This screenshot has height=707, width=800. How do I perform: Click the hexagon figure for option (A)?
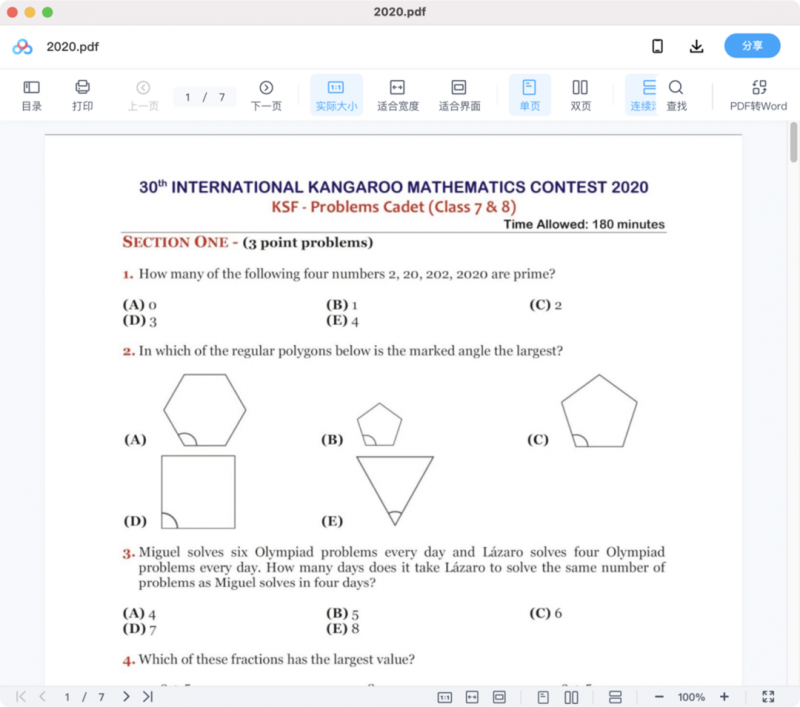pyautogui.click(x=205, y=410)
